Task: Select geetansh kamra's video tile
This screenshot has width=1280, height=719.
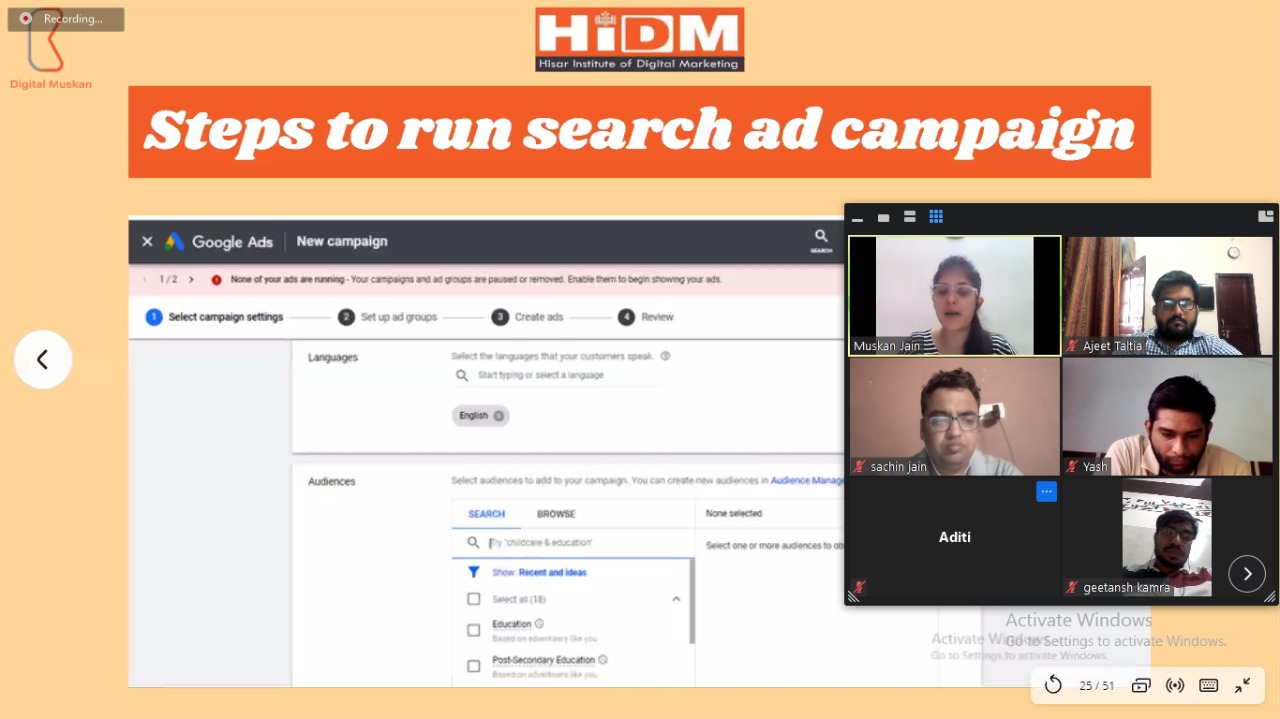Action: [x=1167, y=537]
